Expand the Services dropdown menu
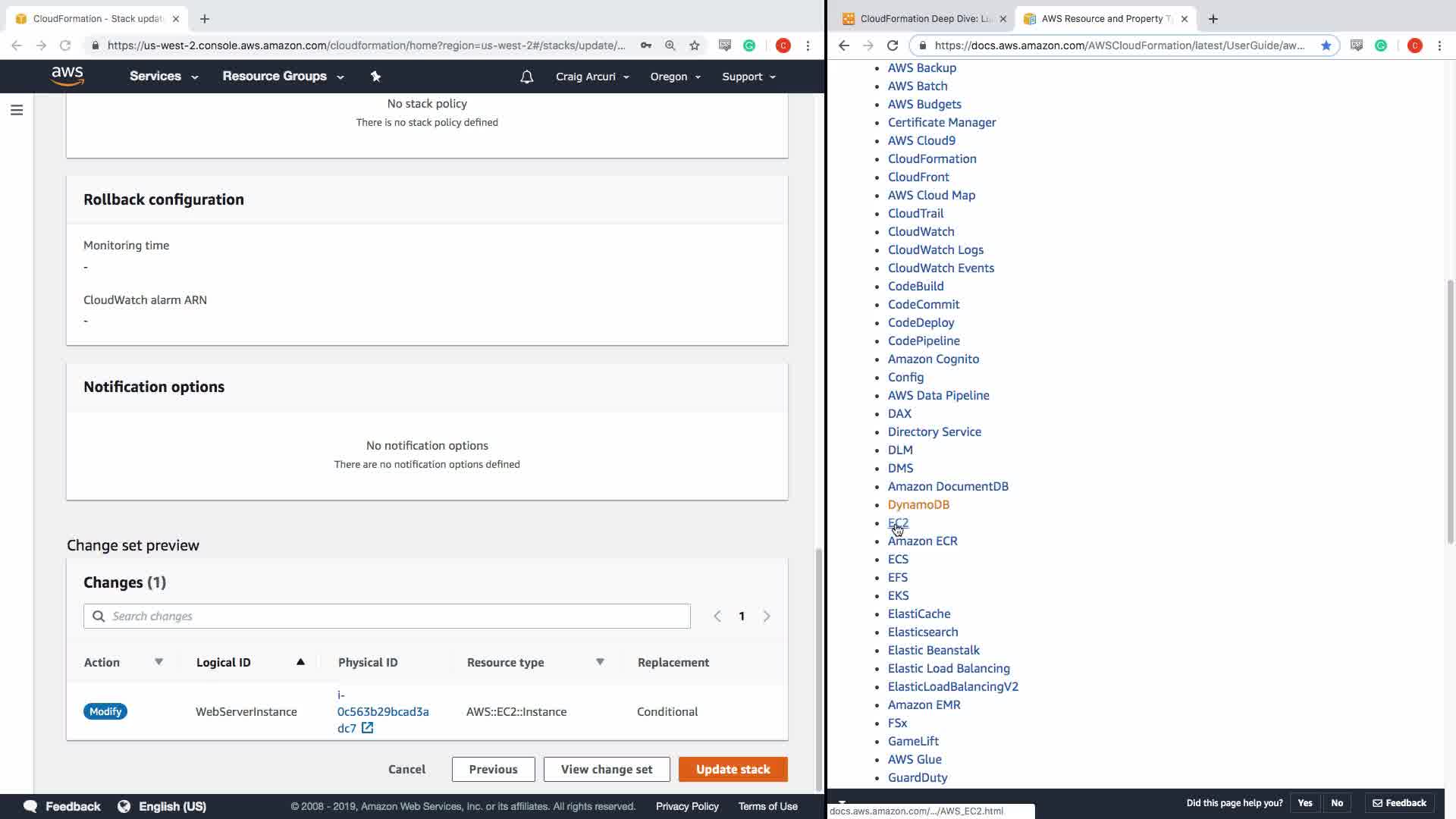This screenshot has height=819, width=1456. point(163,77)
